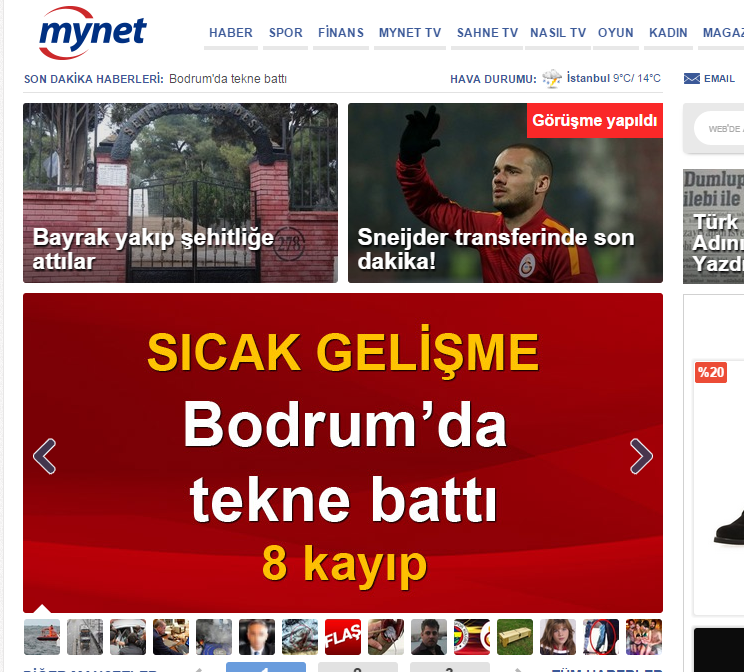Select the wooden box on grass thumbnail
Viewport: 744px width, 672px height.
[x=515, y=637]
